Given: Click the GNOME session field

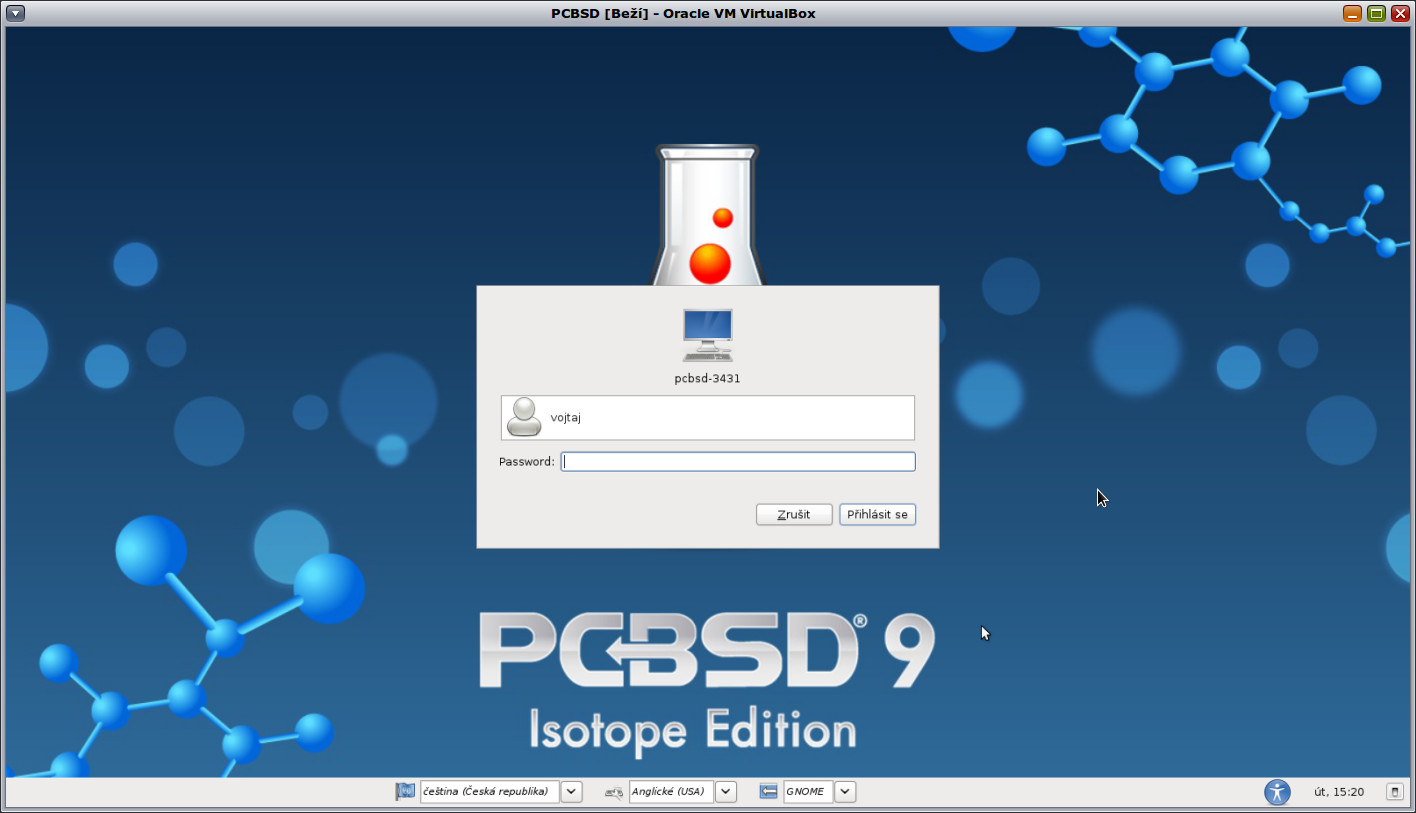Looking at the screenshot, I should pyautogui.click(x=808, y=792).
